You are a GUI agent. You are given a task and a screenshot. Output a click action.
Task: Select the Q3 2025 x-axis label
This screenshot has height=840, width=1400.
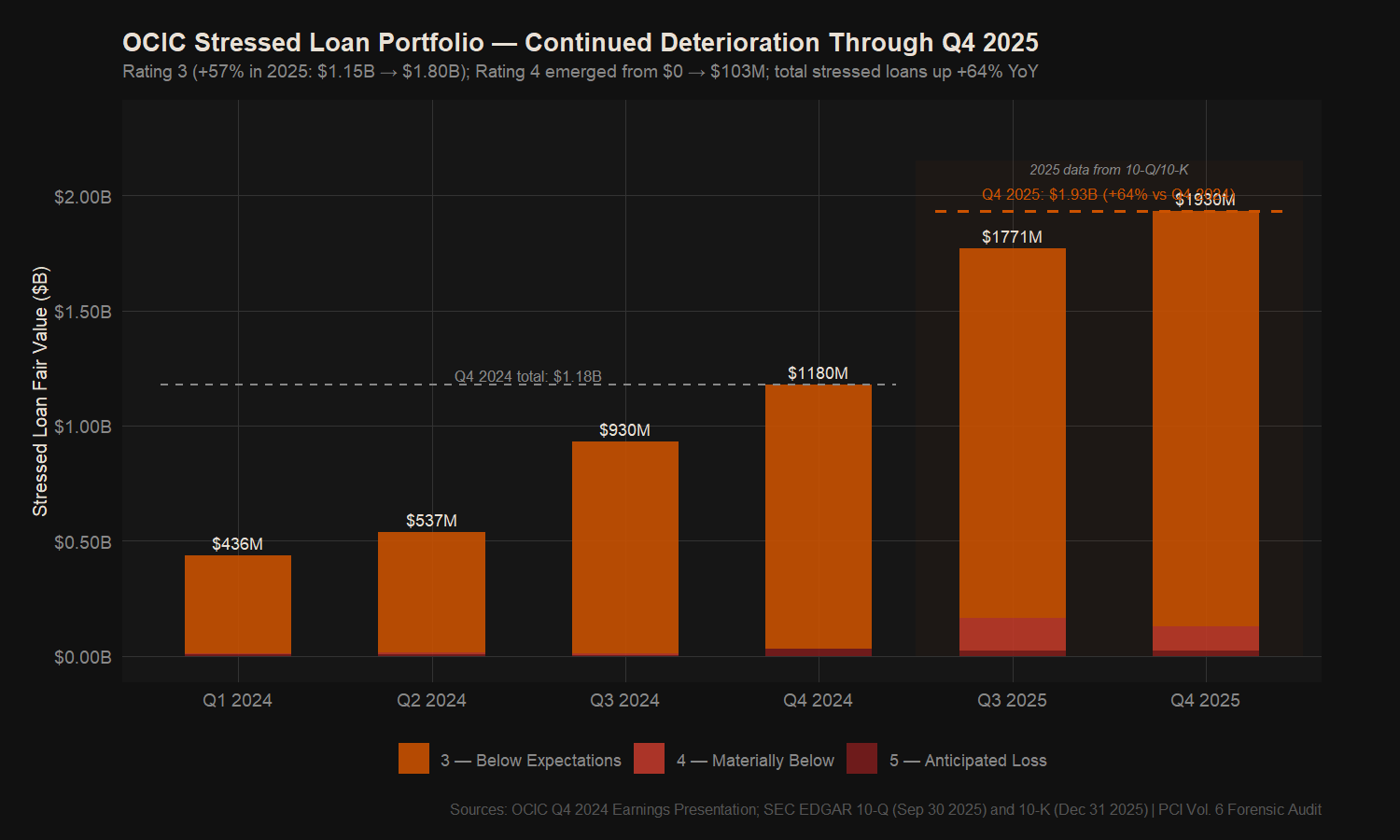tap(1012, 700)
